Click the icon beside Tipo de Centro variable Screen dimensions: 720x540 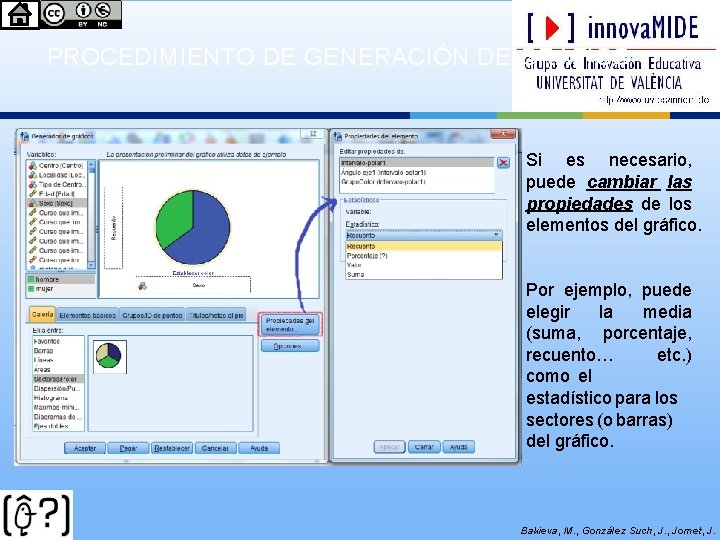33,184
